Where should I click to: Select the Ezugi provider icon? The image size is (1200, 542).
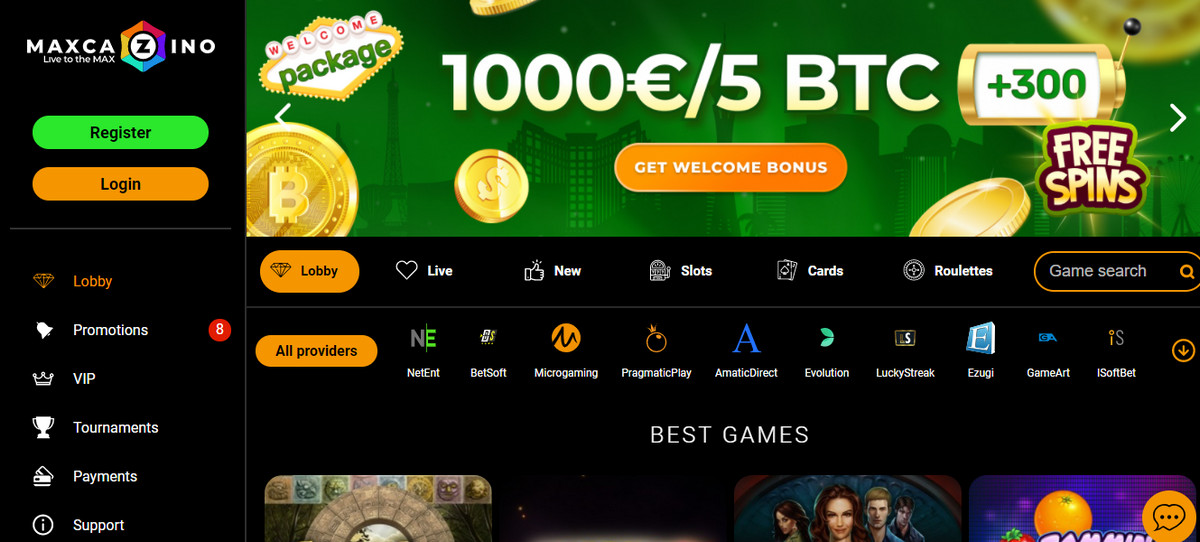coord(980,338)
